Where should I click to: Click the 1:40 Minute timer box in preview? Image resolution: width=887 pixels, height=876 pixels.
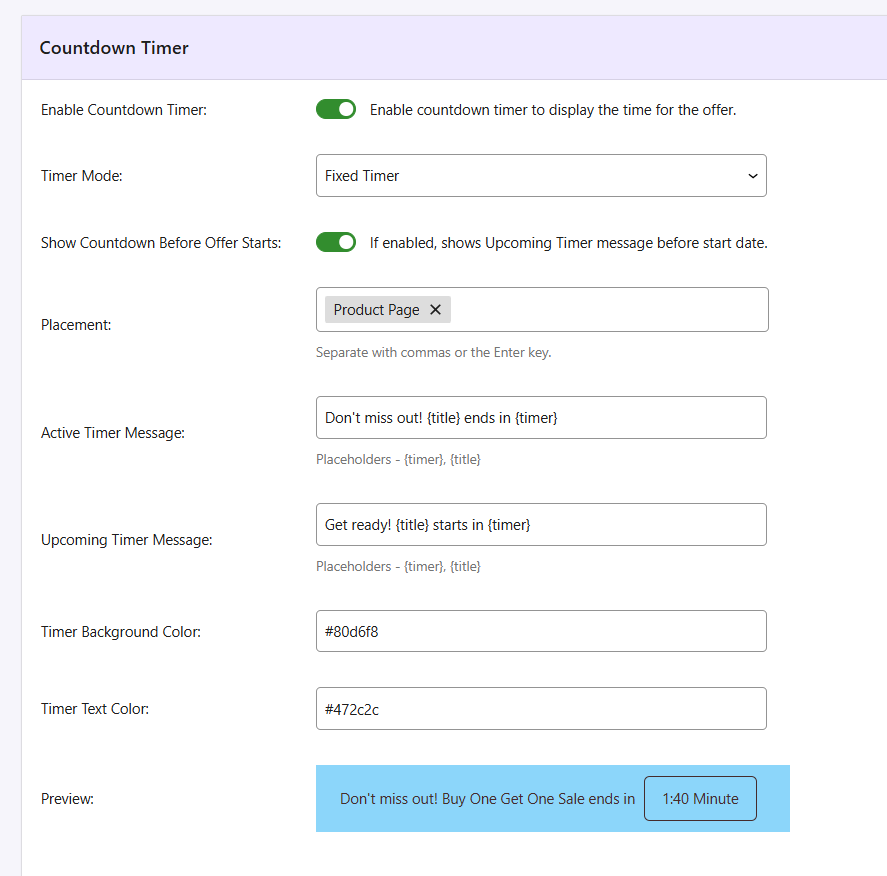click(700, 799)
